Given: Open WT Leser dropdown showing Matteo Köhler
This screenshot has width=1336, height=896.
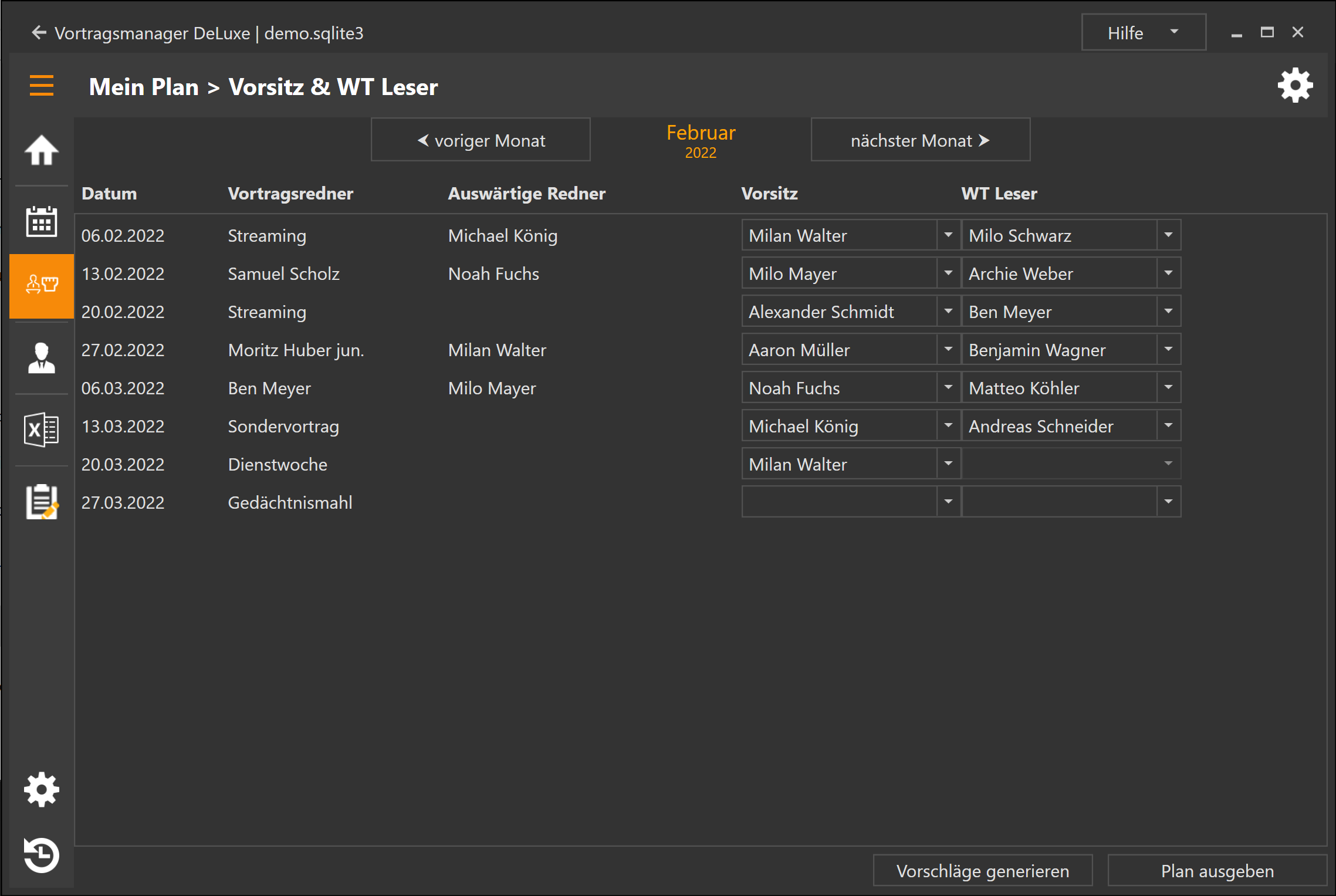Looking at the screenshot, I should 1071,388.
